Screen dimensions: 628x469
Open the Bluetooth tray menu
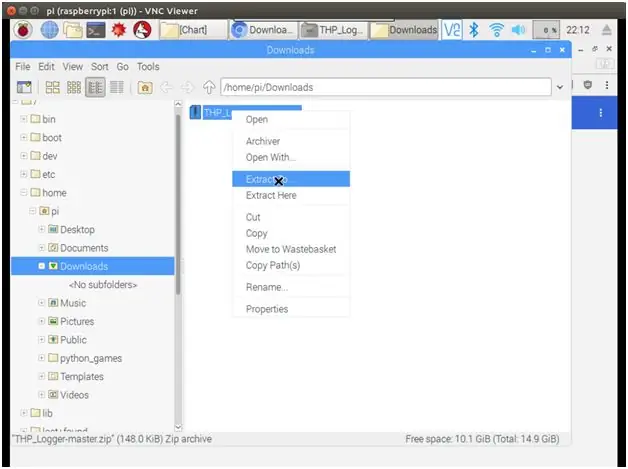pyautogui.click(x=474, y=30)
